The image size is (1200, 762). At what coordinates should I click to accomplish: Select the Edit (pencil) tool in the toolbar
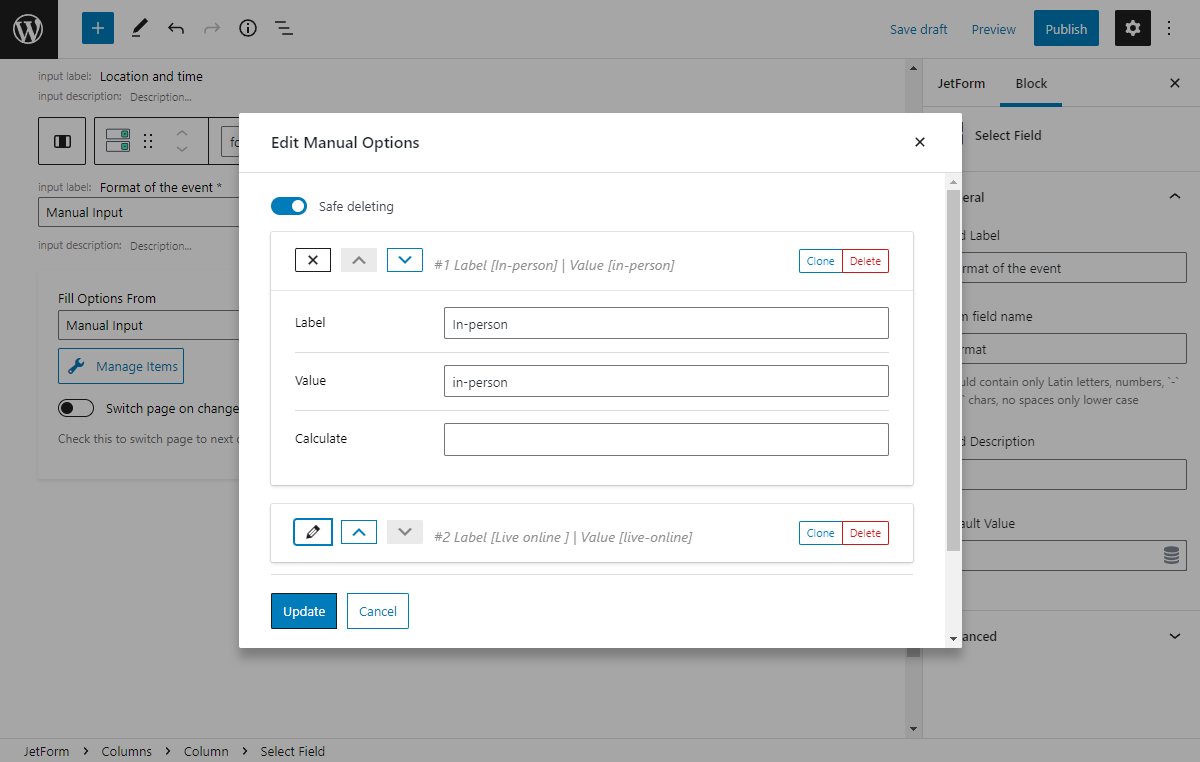(139, 28)
